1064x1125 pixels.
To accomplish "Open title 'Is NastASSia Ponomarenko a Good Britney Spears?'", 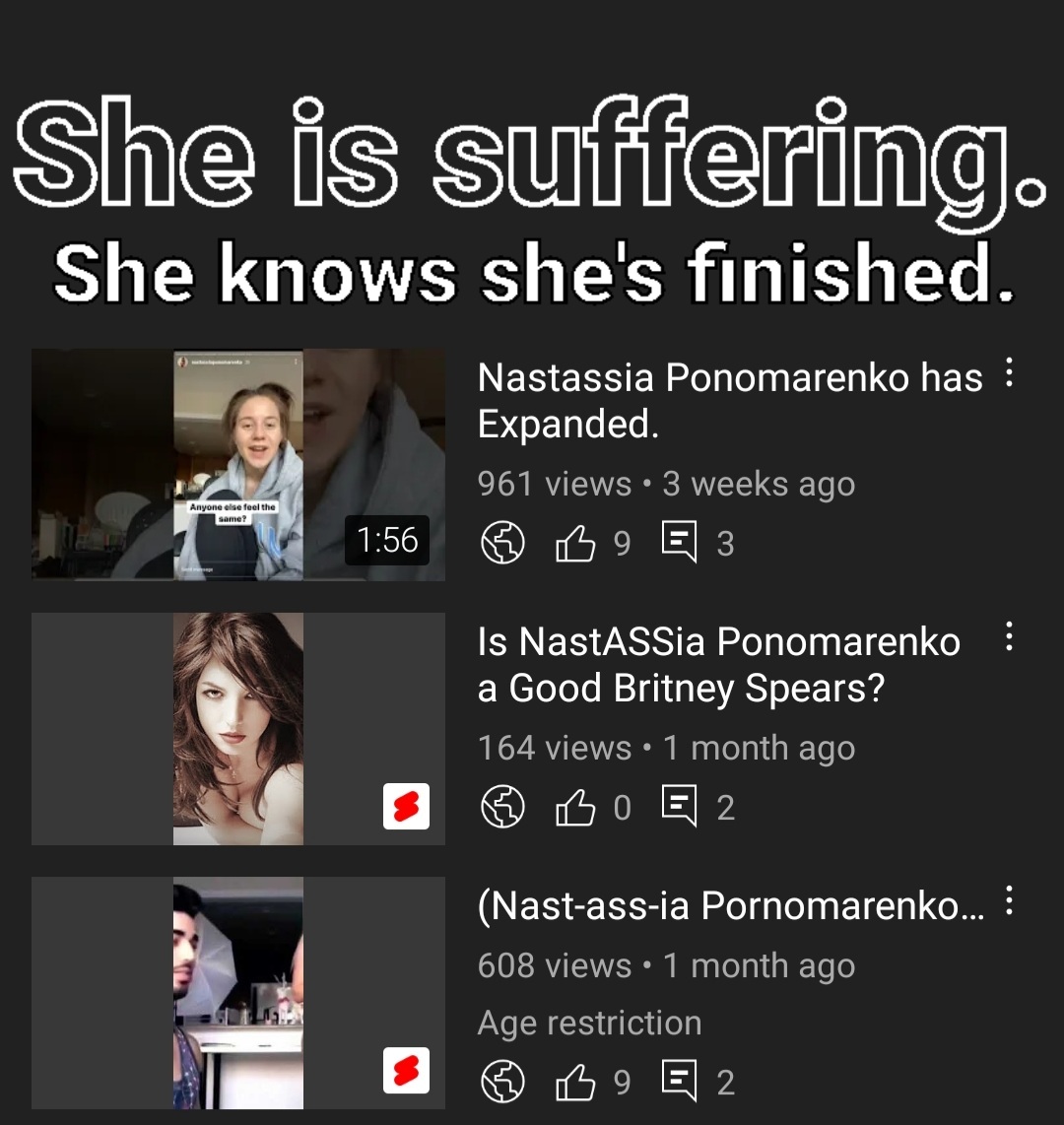I will click(x=719, y=664).
